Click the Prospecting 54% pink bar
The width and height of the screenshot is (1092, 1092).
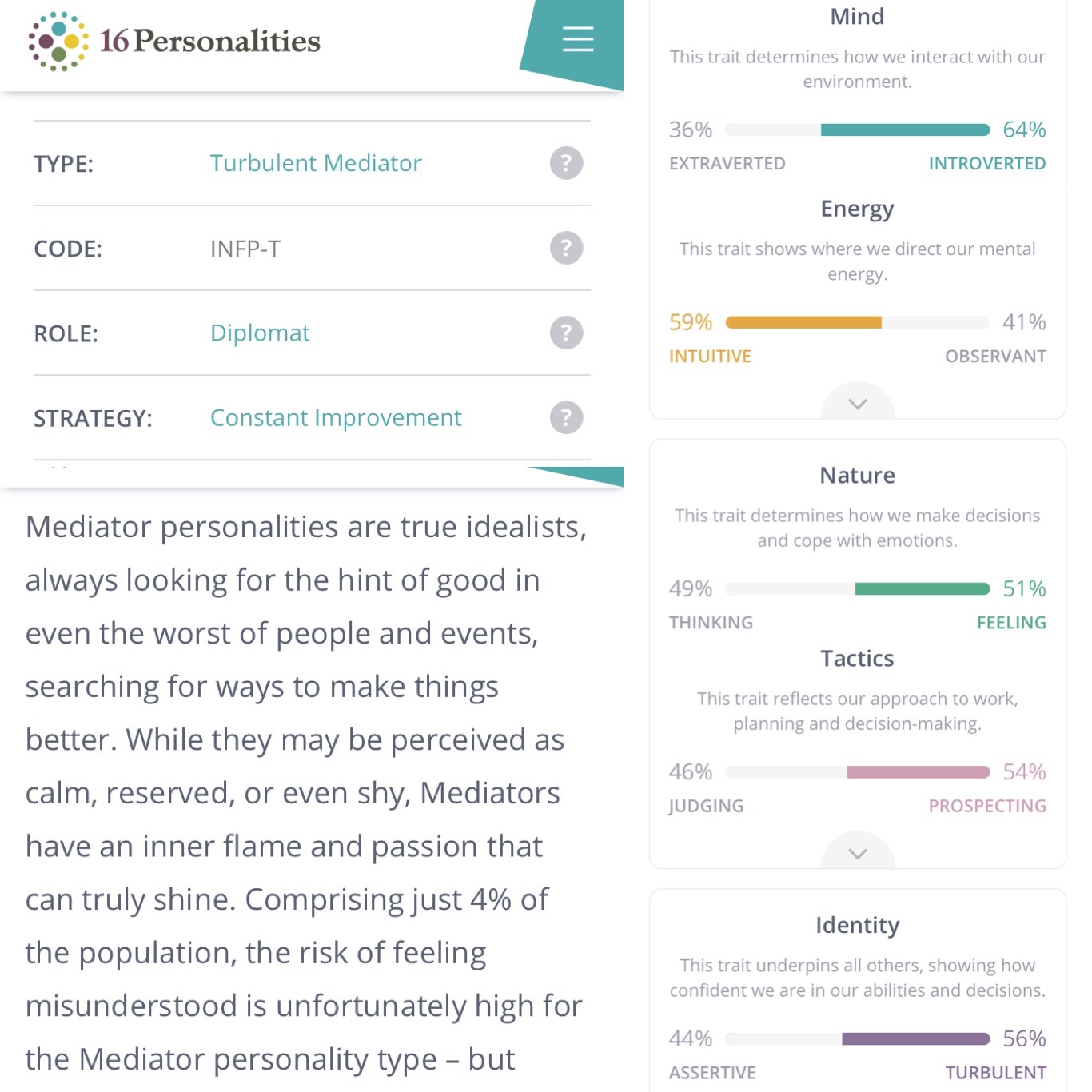(918, 772)
